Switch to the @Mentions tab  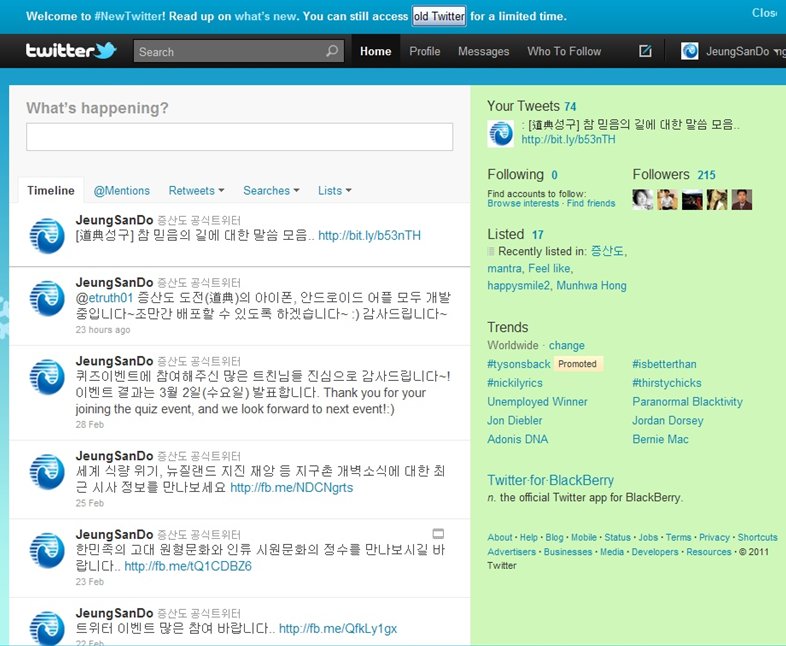[x=122, y=191]
